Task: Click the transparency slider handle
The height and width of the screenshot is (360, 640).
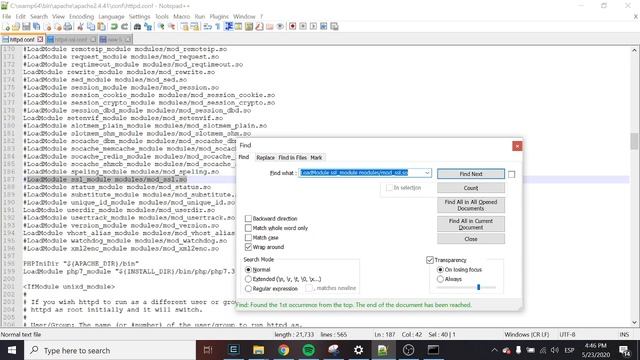Action: pyautogui.click(x=478, y=287)
